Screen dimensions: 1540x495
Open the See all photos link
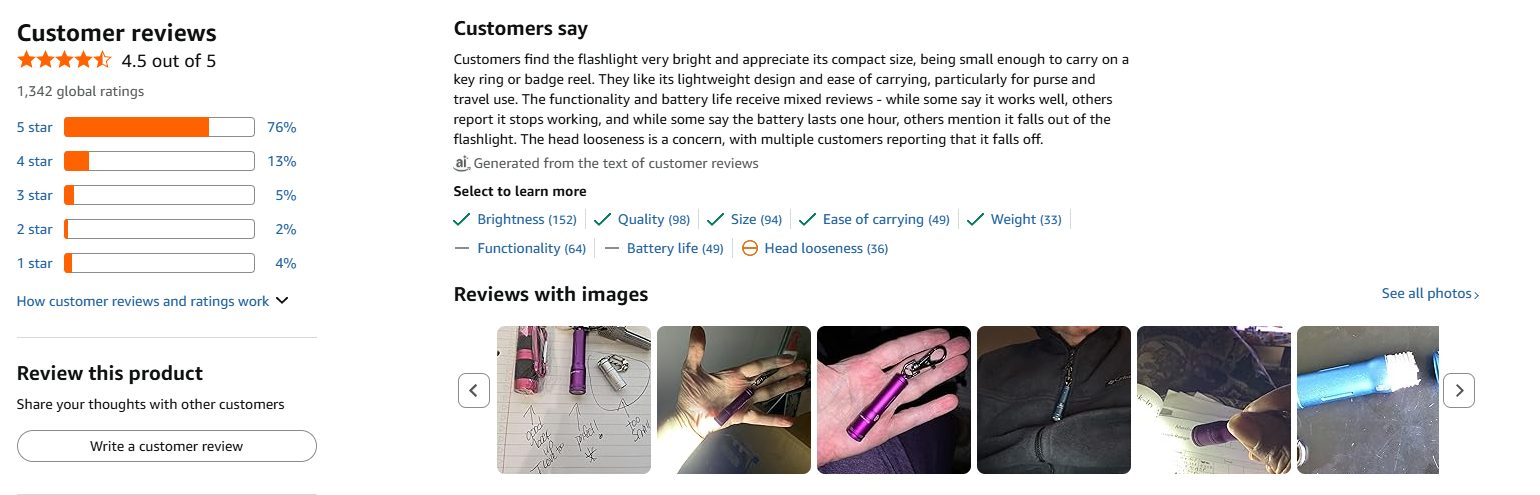(x=1430, y=294)
